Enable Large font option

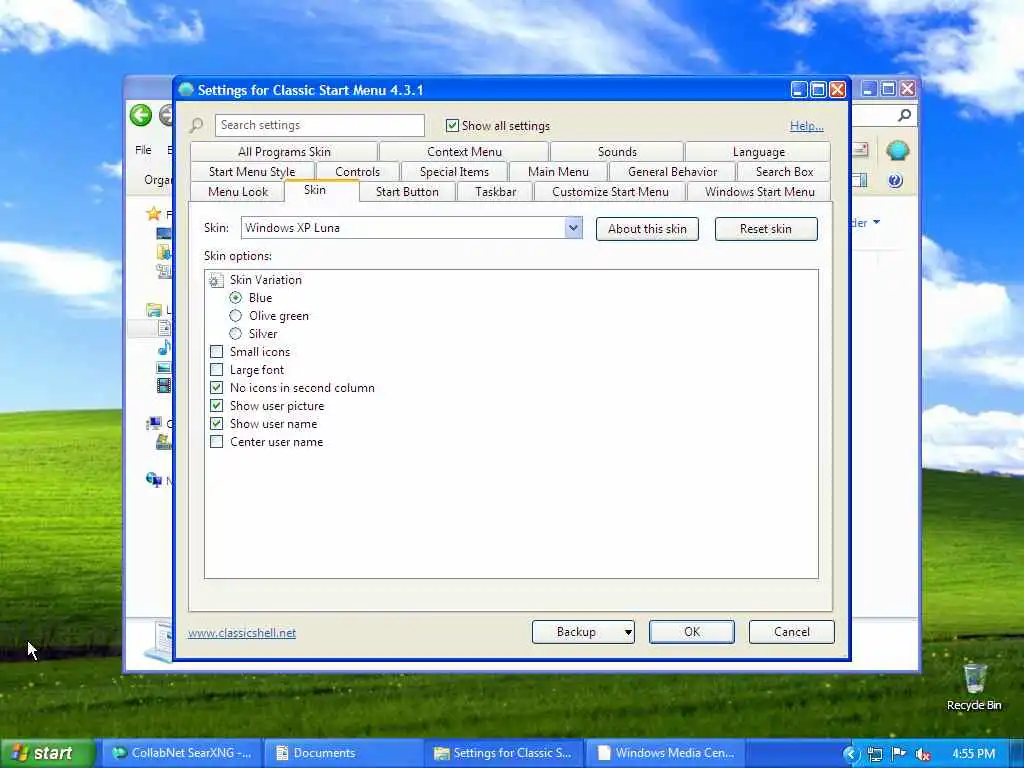pyautogui.click(x=216, y=370)
